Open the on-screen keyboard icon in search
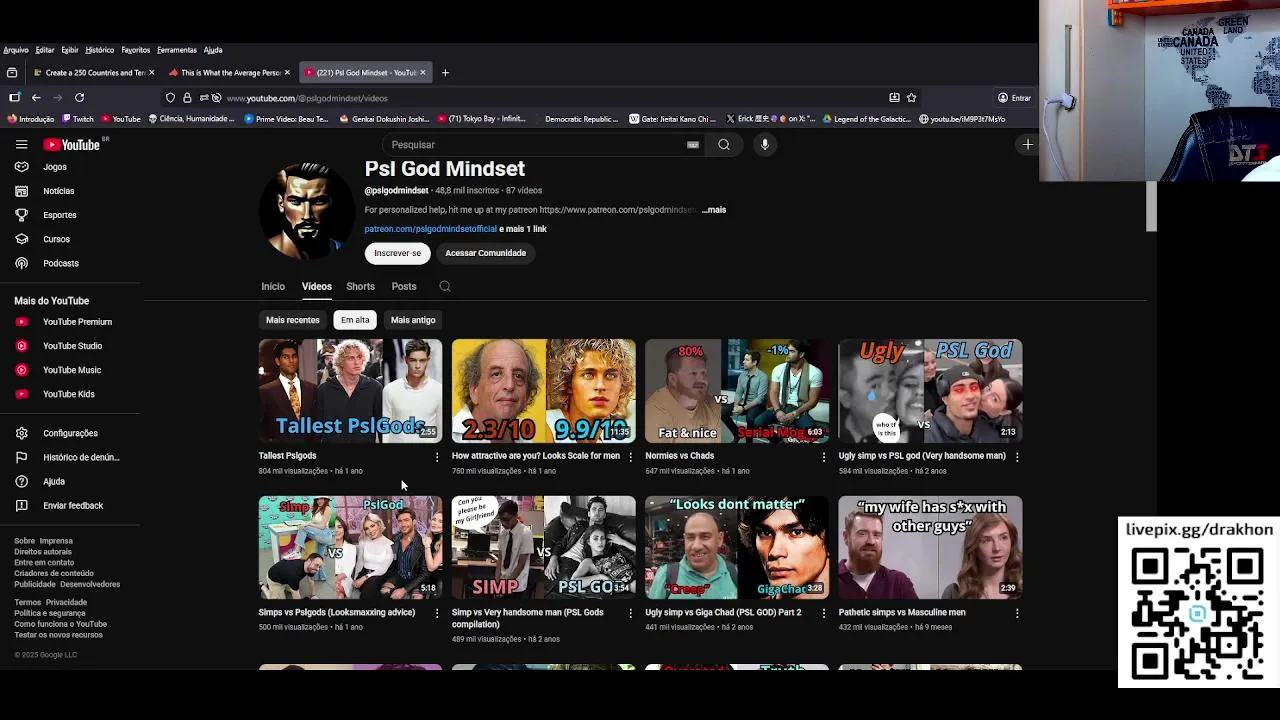 click(x=692, y=145)
